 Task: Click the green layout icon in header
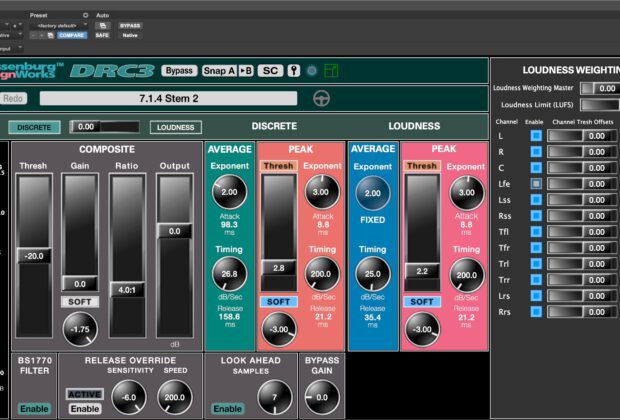[x=331, y=71]
